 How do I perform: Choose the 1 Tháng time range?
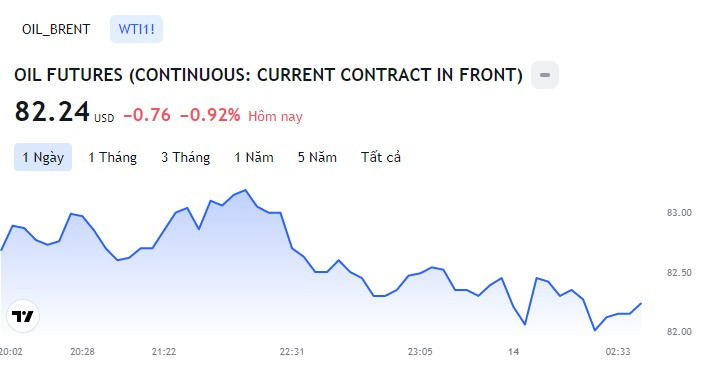tap(112, 157)
